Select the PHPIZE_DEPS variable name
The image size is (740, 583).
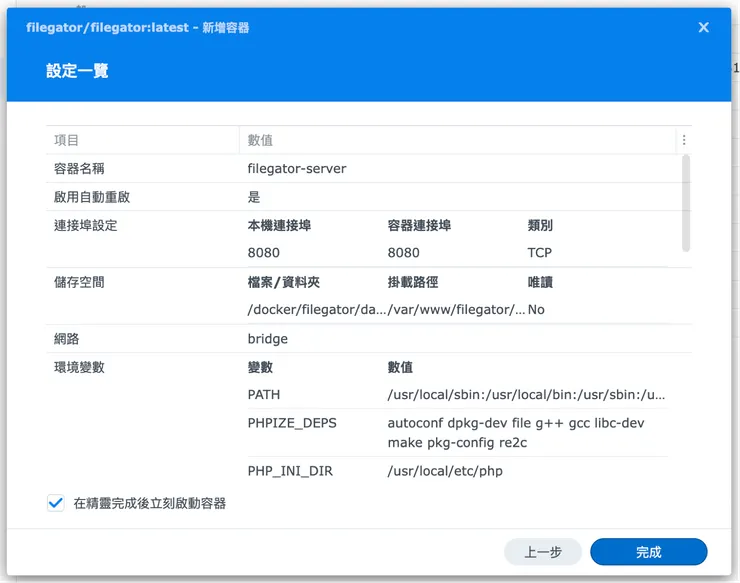pos(292,423)
